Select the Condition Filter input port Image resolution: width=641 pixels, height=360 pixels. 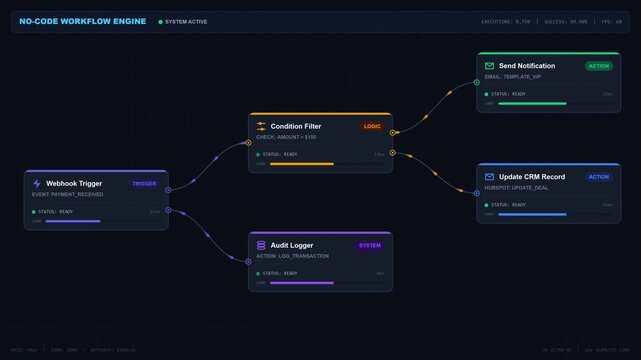(248, 143)
